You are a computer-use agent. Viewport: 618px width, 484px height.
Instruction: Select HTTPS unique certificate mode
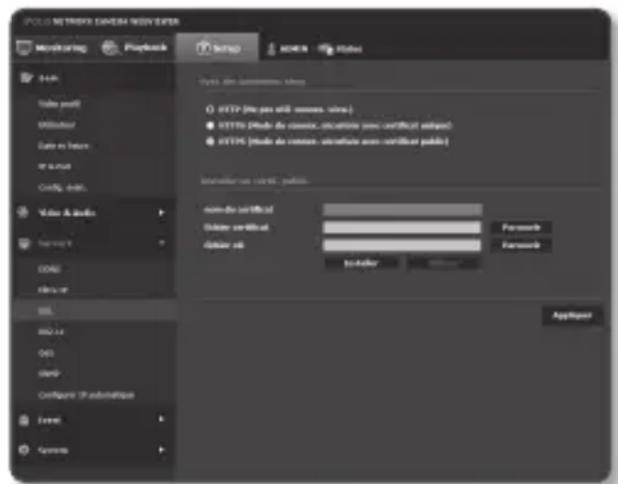tap(210, 125)
